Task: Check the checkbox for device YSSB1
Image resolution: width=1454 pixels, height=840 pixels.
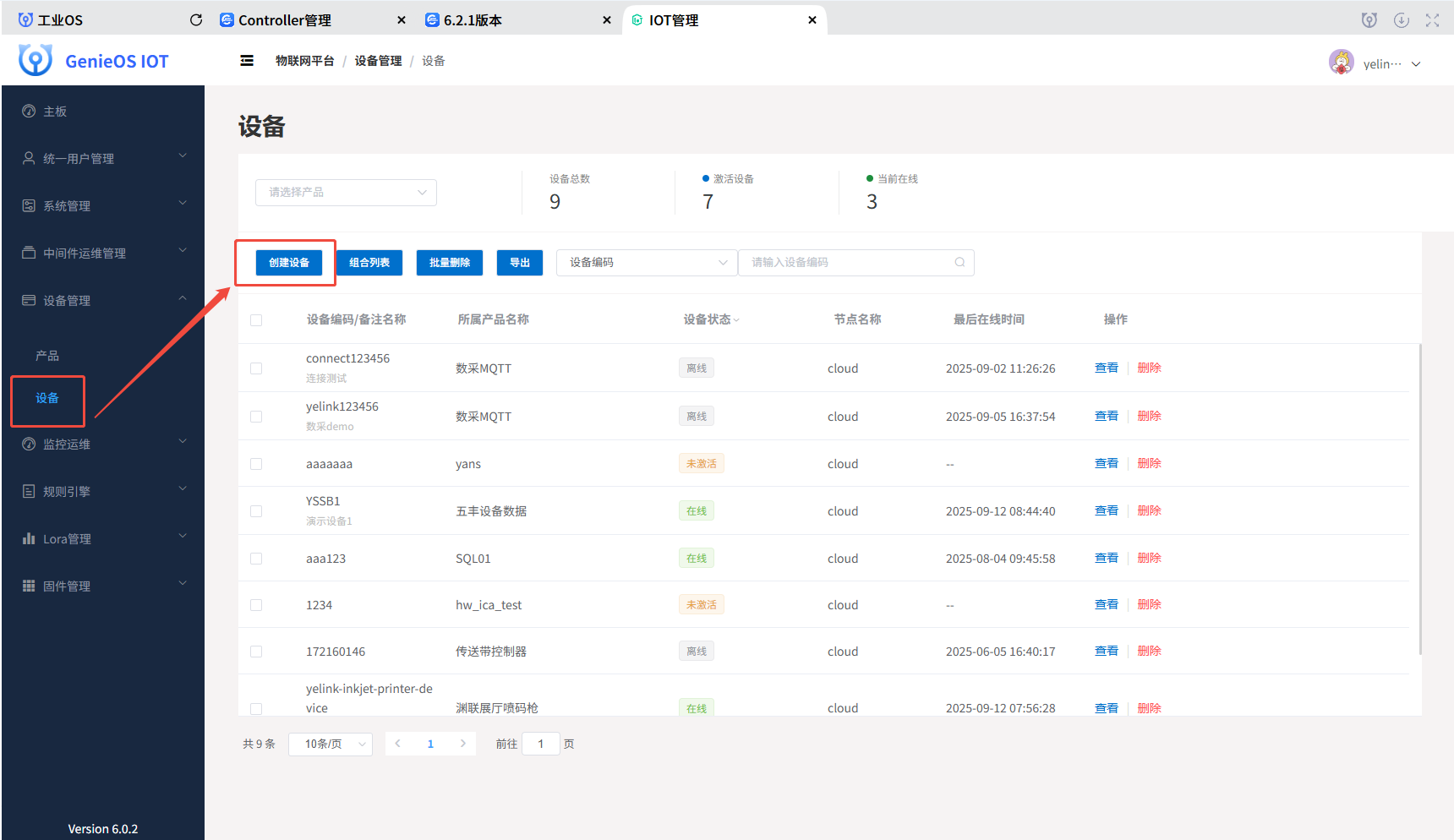Action: [x=256, y=510]
